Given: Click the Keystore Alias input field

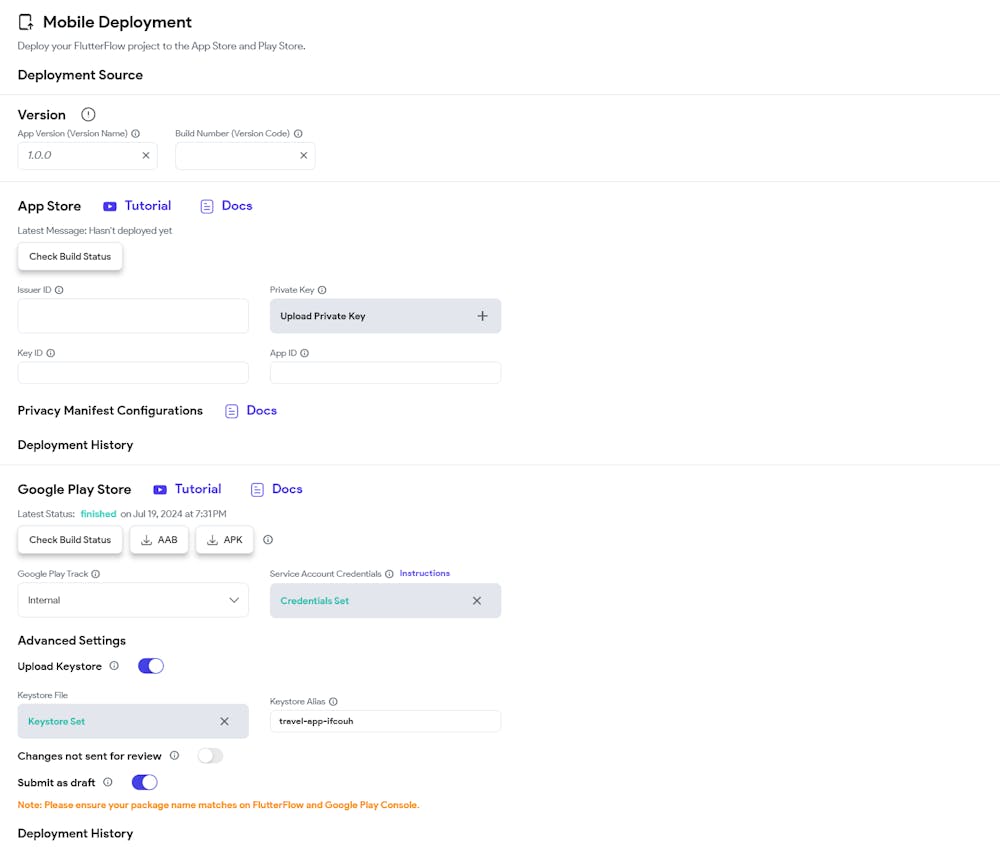Looking at the screenshot, I should (x=385, y=721).
